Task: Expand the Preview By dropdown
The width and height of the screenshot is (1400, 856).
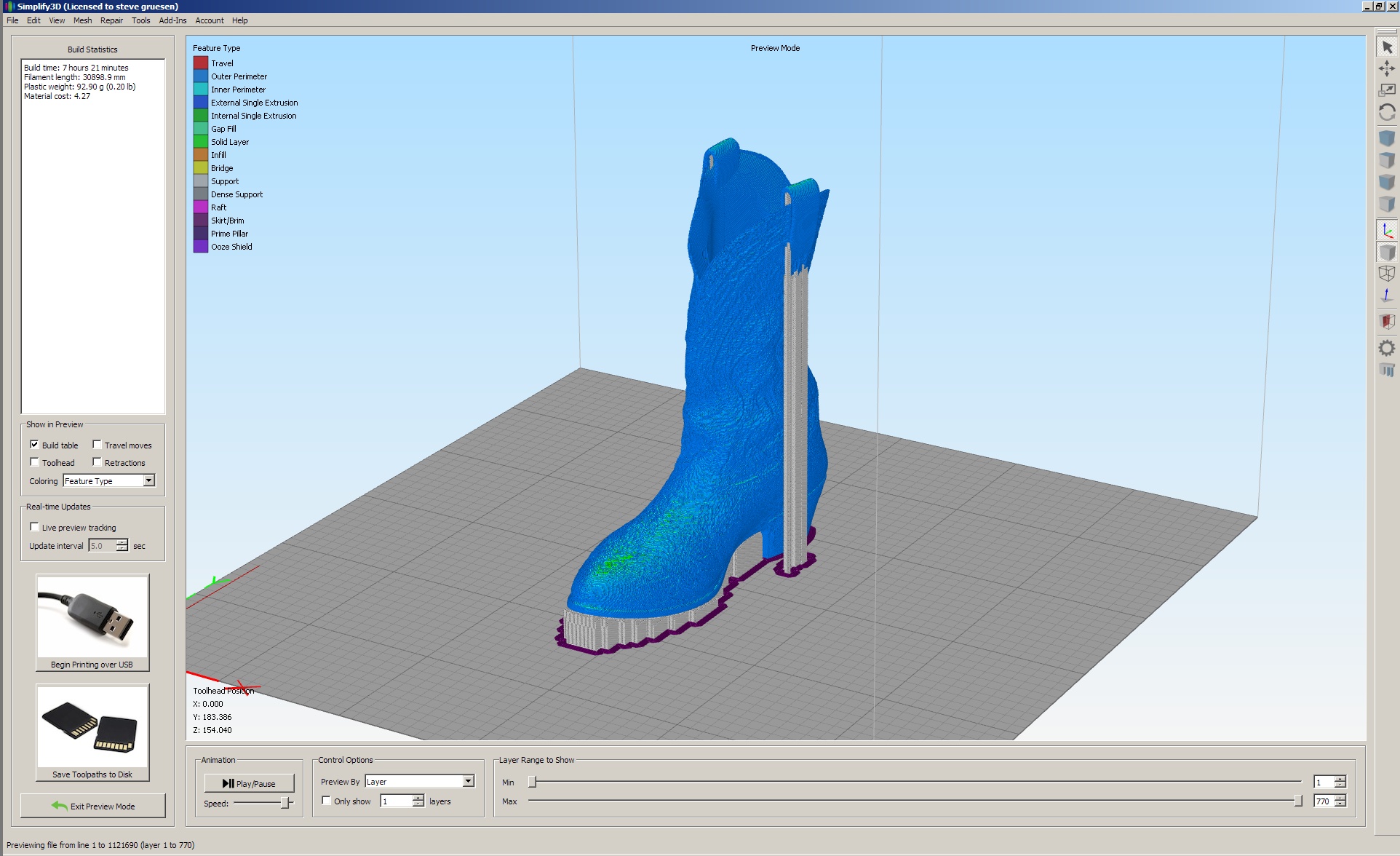Action: [x=420, y=781]
